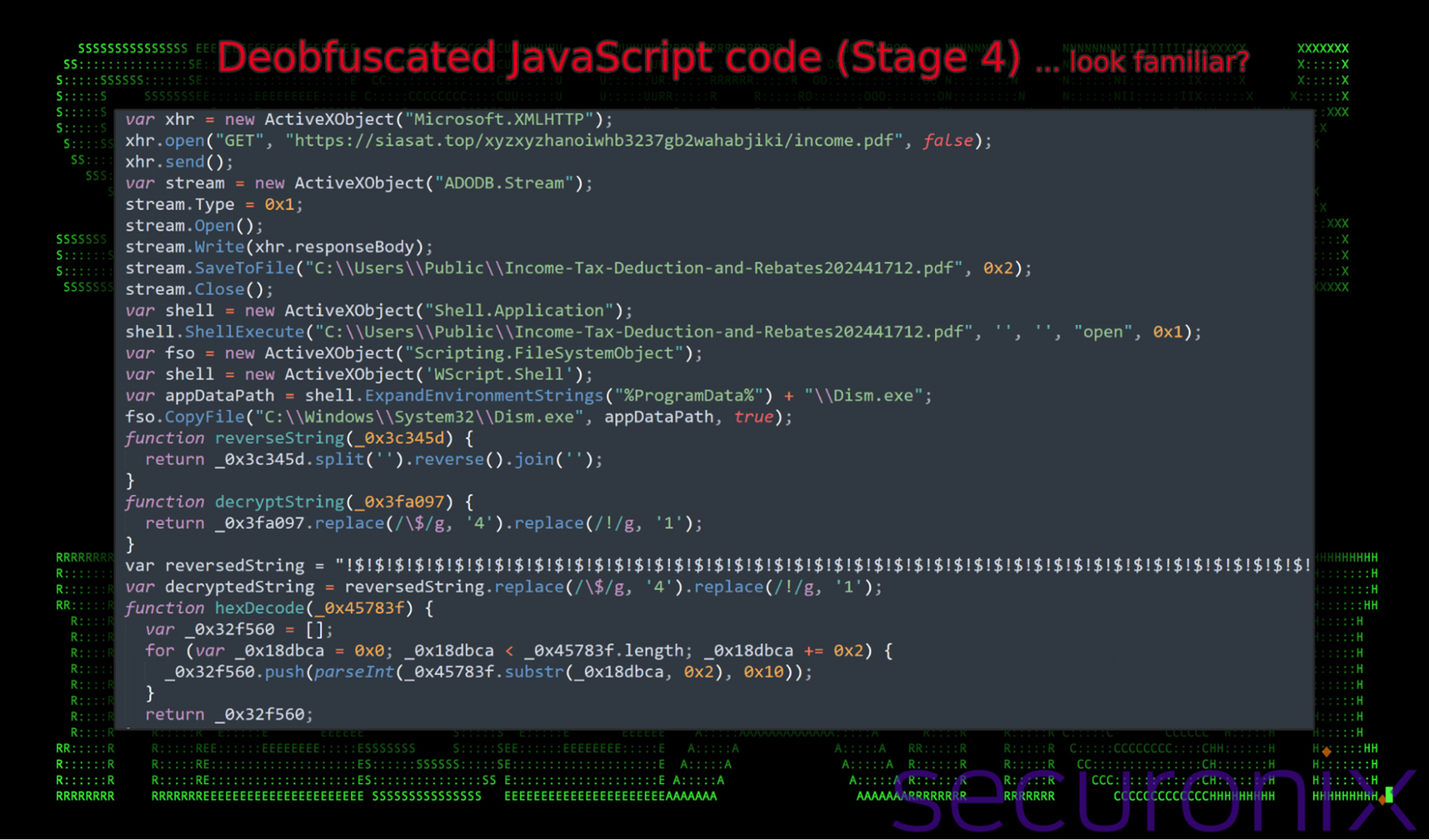Select the hexDecode function name
The width and height of the screenshot is (1429, 840).
tap(259, 608)
